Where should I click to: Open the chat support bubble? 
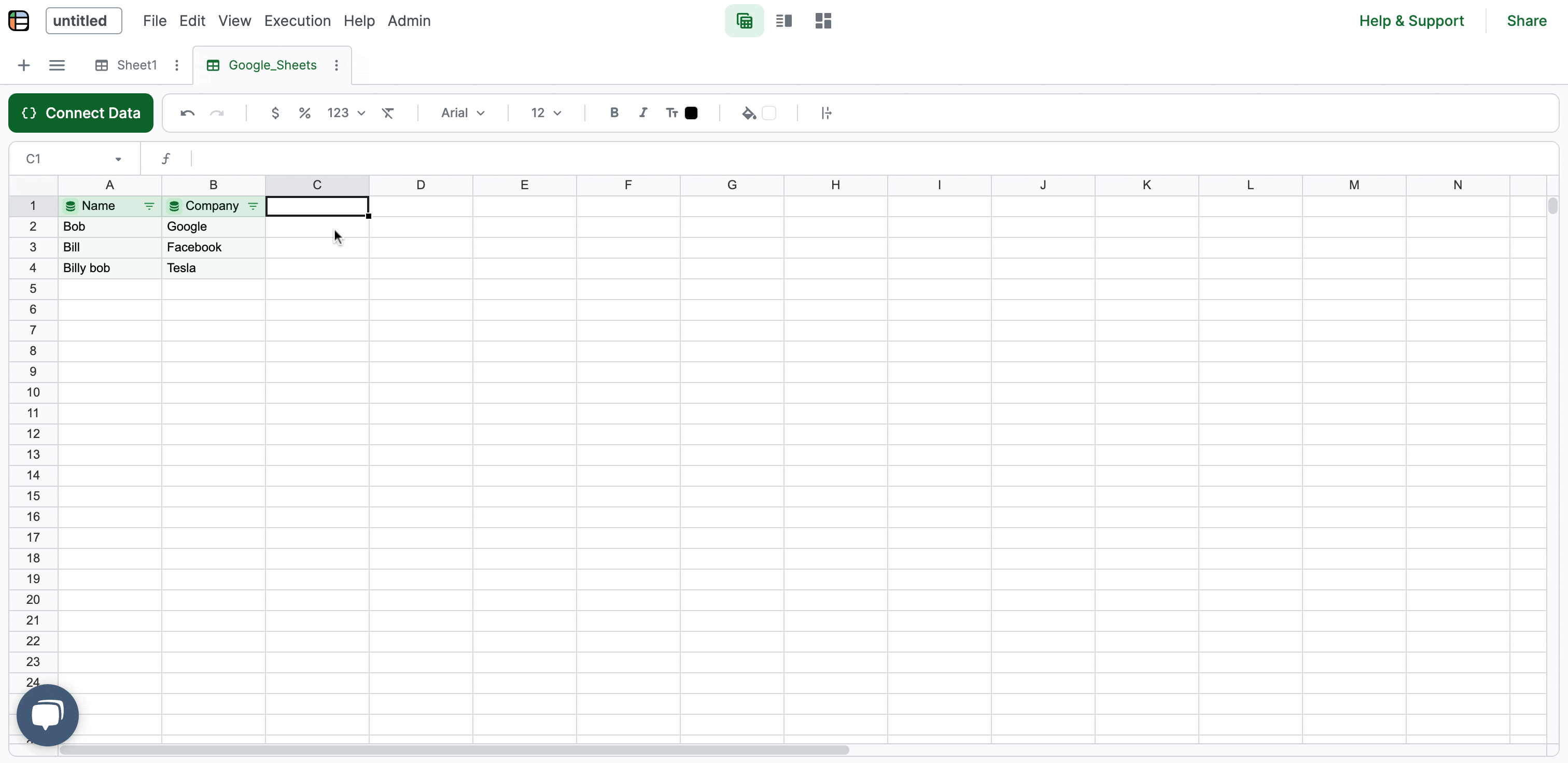pos(48,714)
